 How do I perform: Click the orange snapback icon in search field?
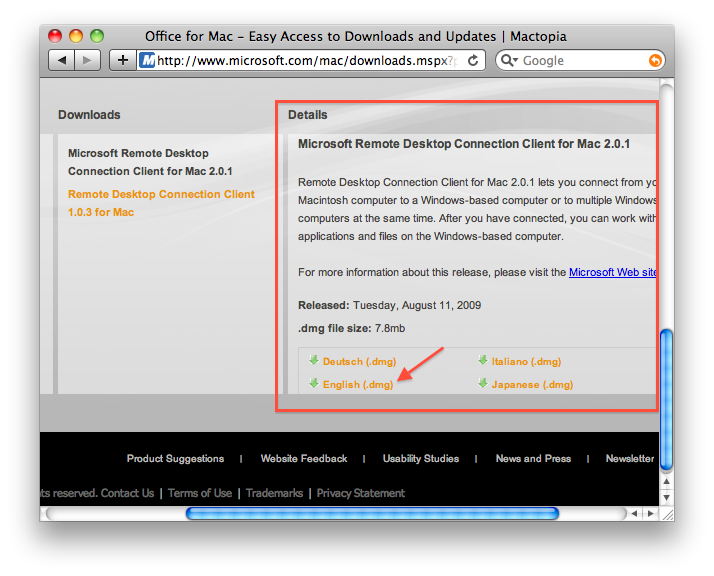click(655, 60)
